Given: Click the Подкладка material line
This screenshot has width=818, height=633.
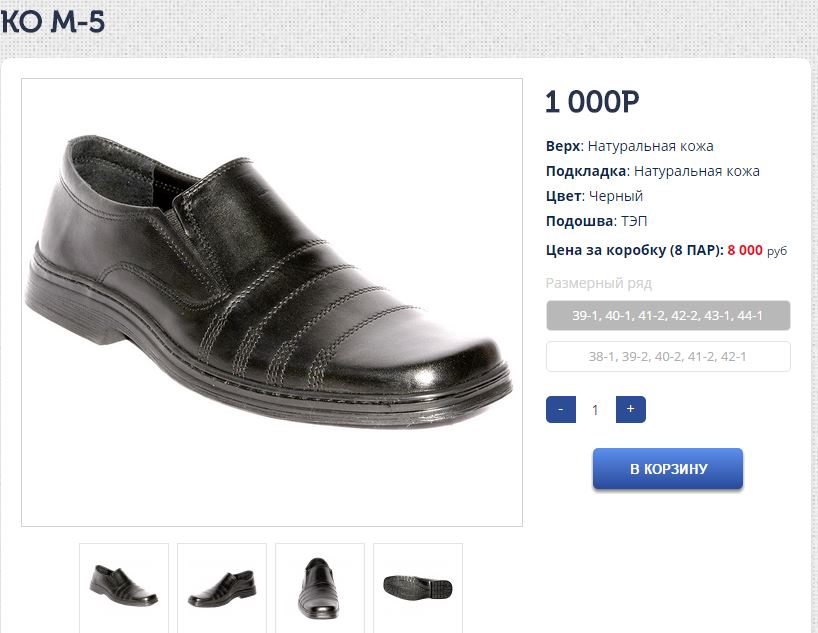Looking at the screenshot, I should tap(653, 171).
